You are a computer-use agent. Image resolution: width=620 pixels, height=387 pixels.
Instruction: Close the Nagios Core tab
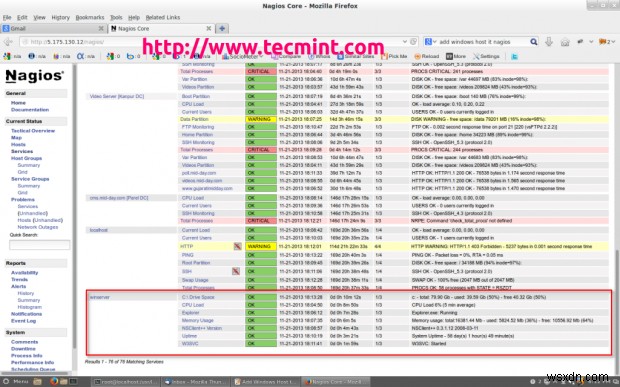pyautogui.click(x=208, y=28)
